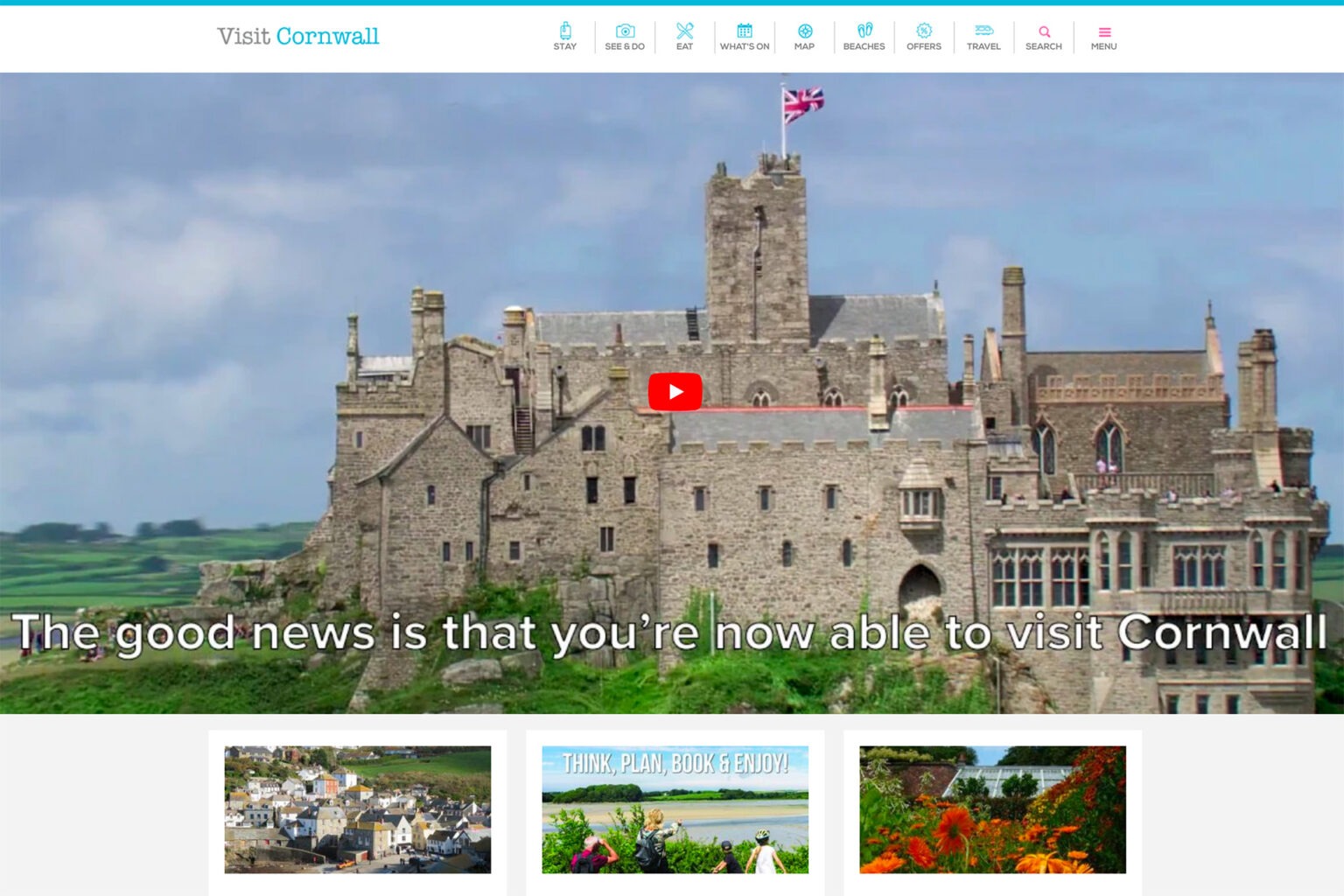Open the Beaches flip-flops icon
The image size is (1344, 896).
click(864, 31)
